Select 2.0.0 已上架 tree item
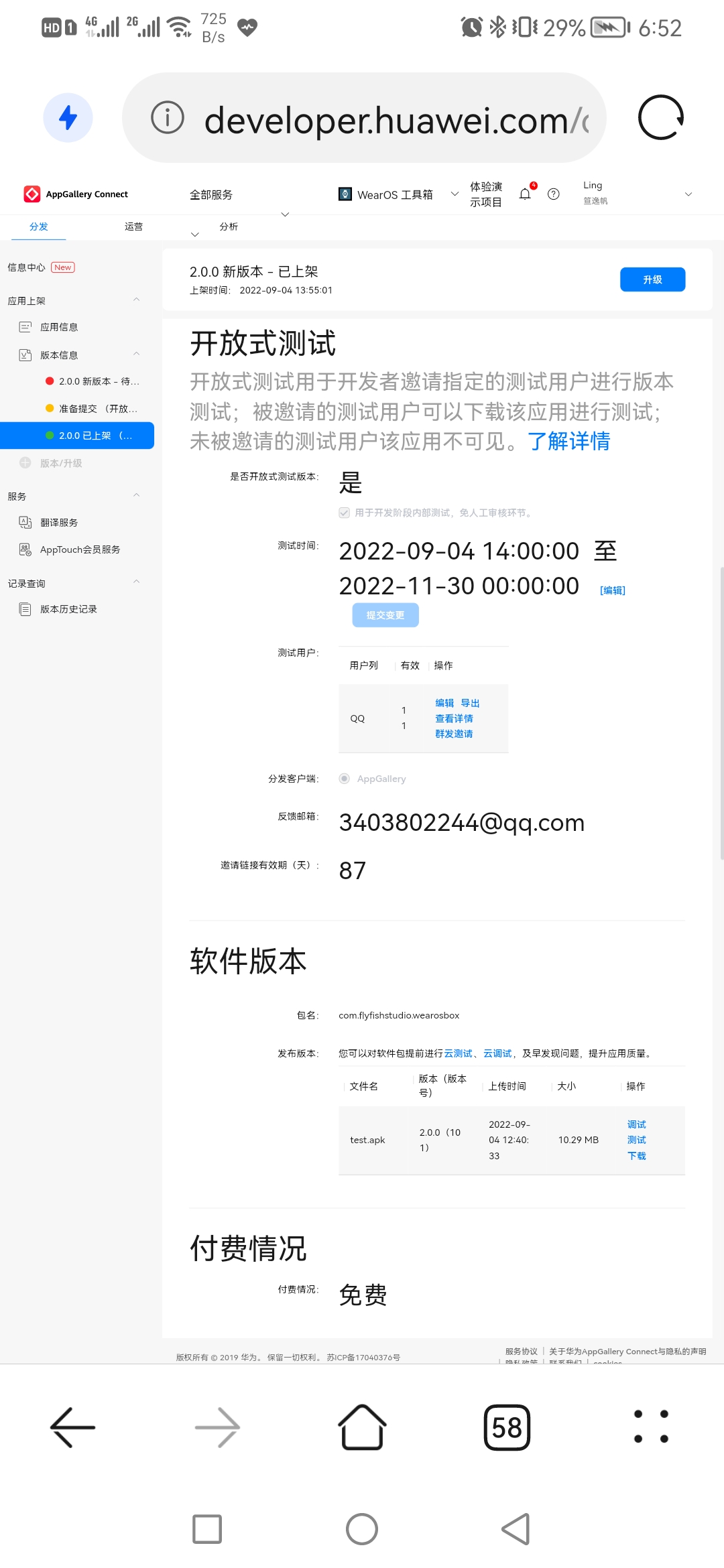Screen dimensions: 724x1568 coord(77,436)
